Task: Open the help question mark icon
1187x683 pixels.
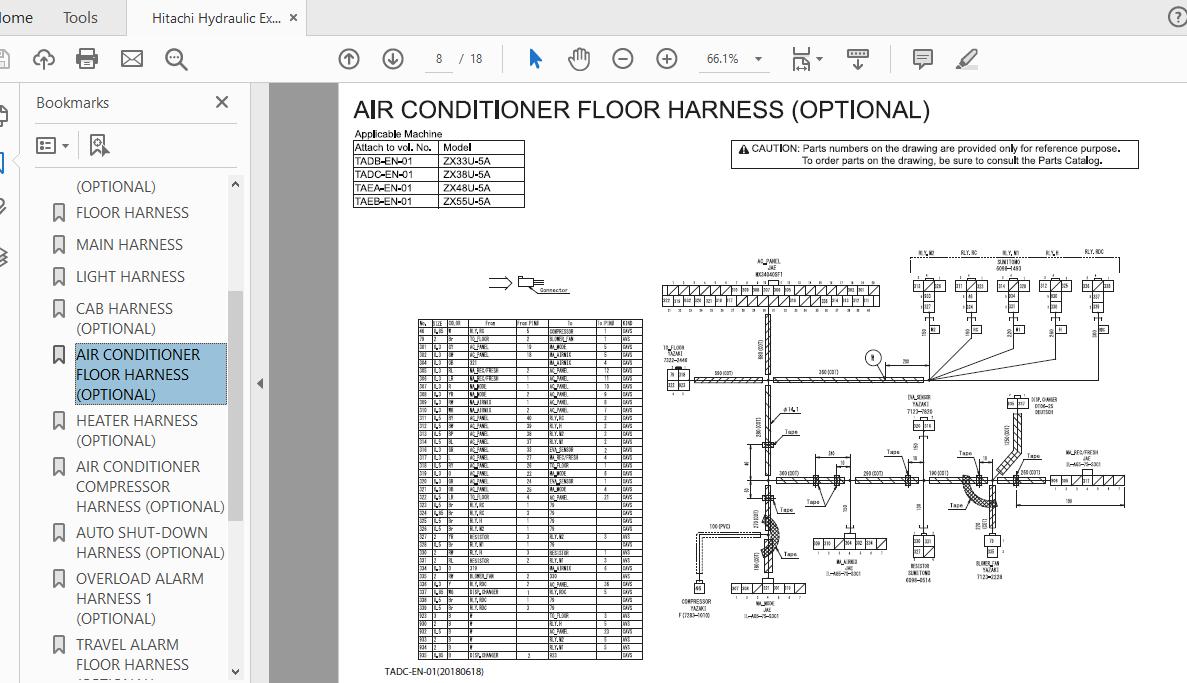Action: point(1178,18)
